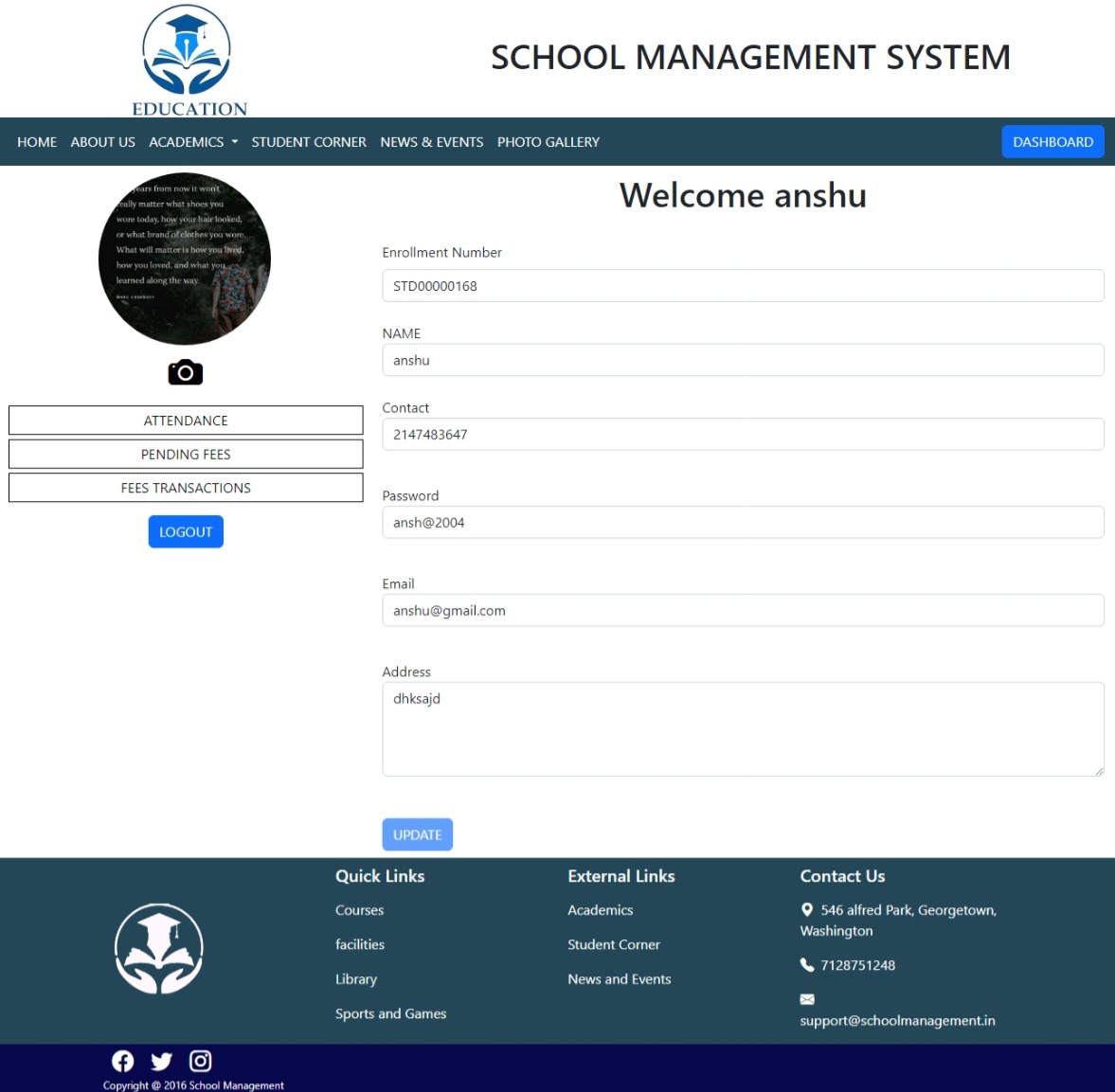Click the envelope icon above the support email
Screen dimensions: 1115x1092
pyautogui.click(x=806, y=998)
